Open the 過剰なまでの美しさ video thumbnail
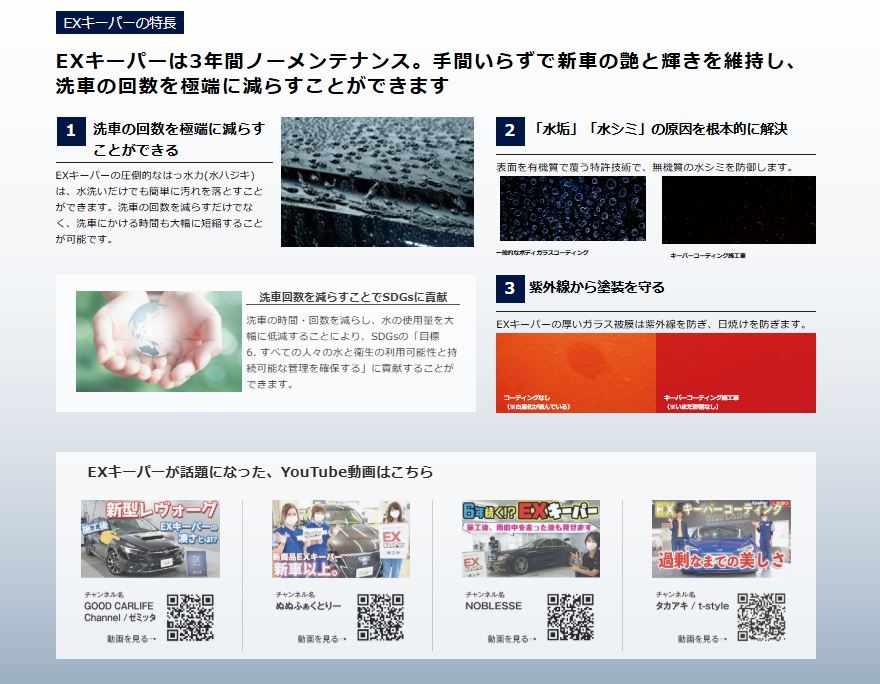Viewport: 880px width, 684px height. 721,539
